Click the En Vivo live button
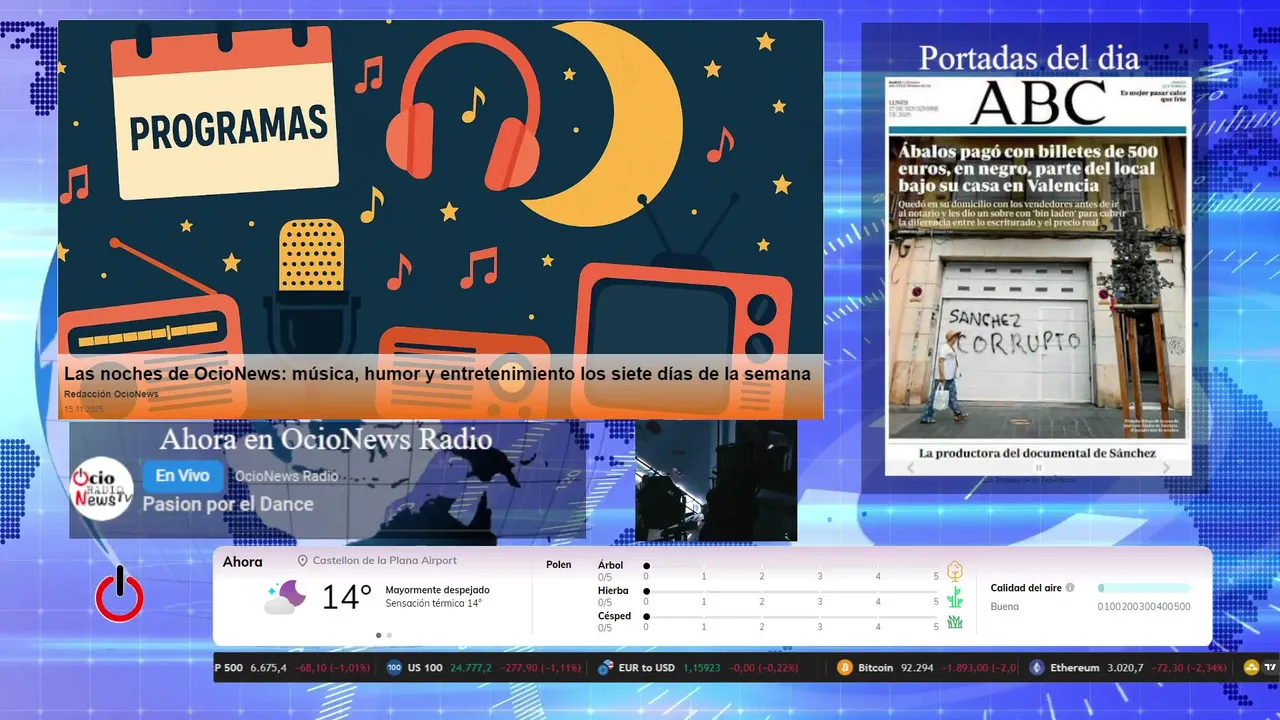This screenshot has height=720, width=1280. point(182,476)
